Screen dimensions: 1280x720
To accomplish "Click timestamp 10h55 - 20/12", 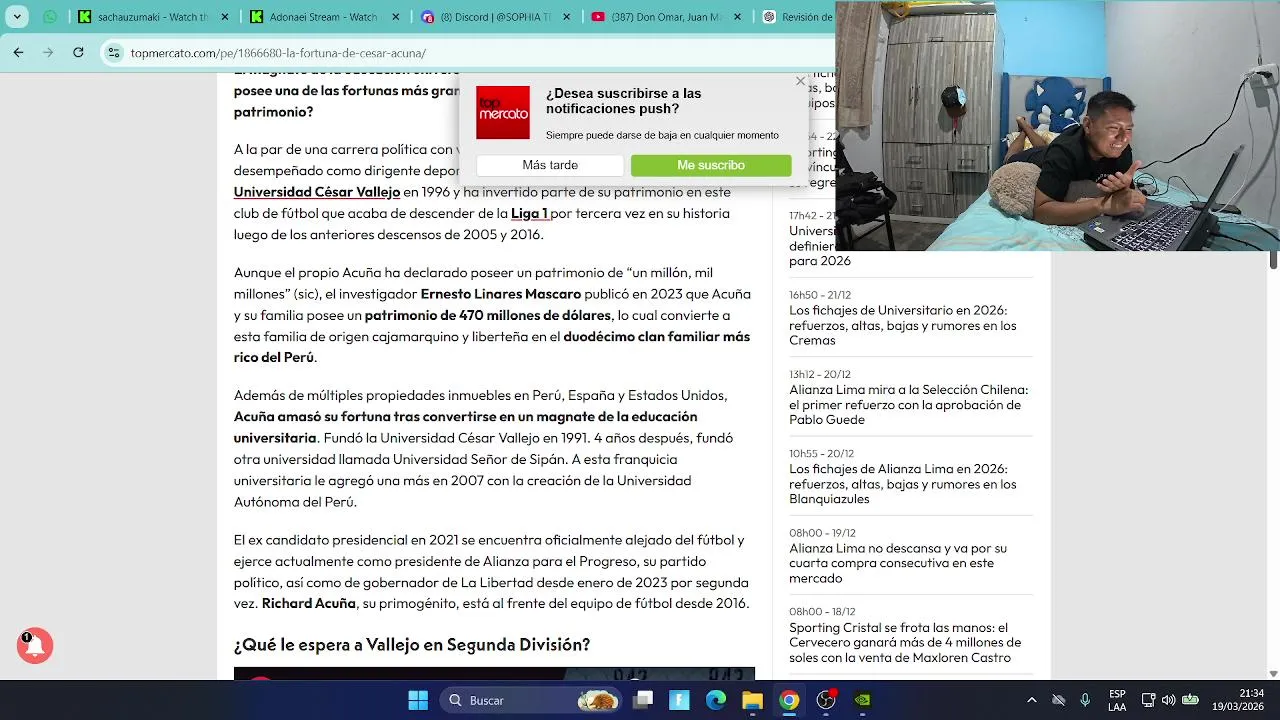I will tap(821, 453).
